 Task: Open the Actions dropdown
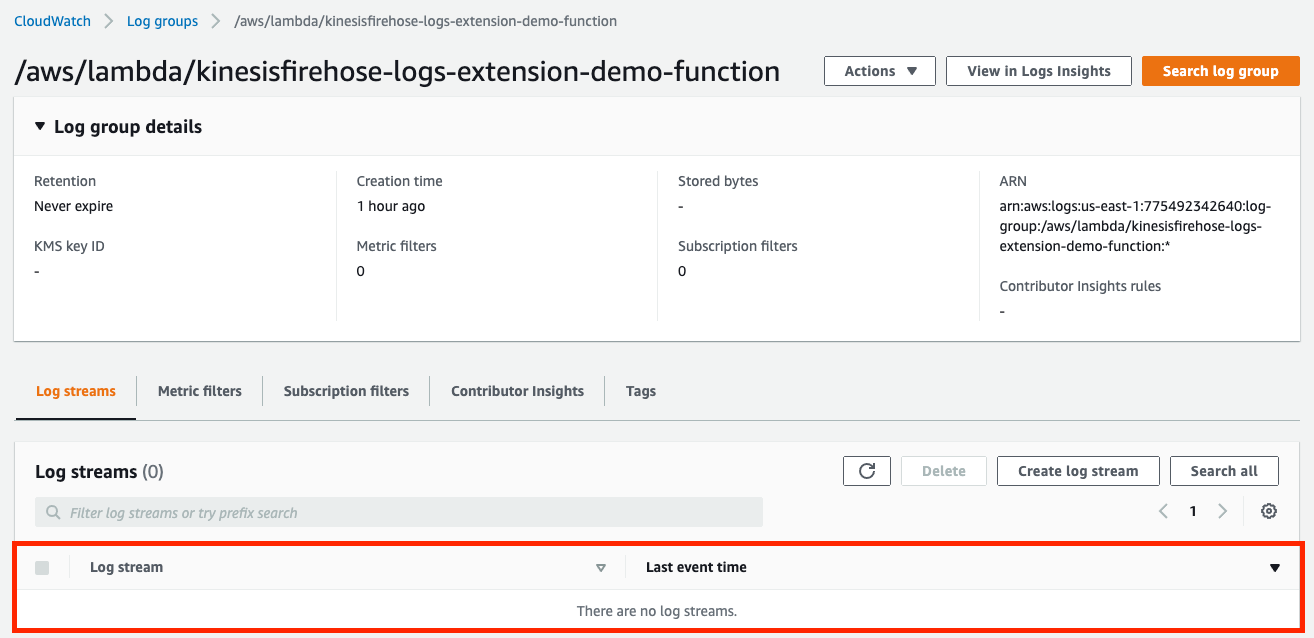click(878, 71)
